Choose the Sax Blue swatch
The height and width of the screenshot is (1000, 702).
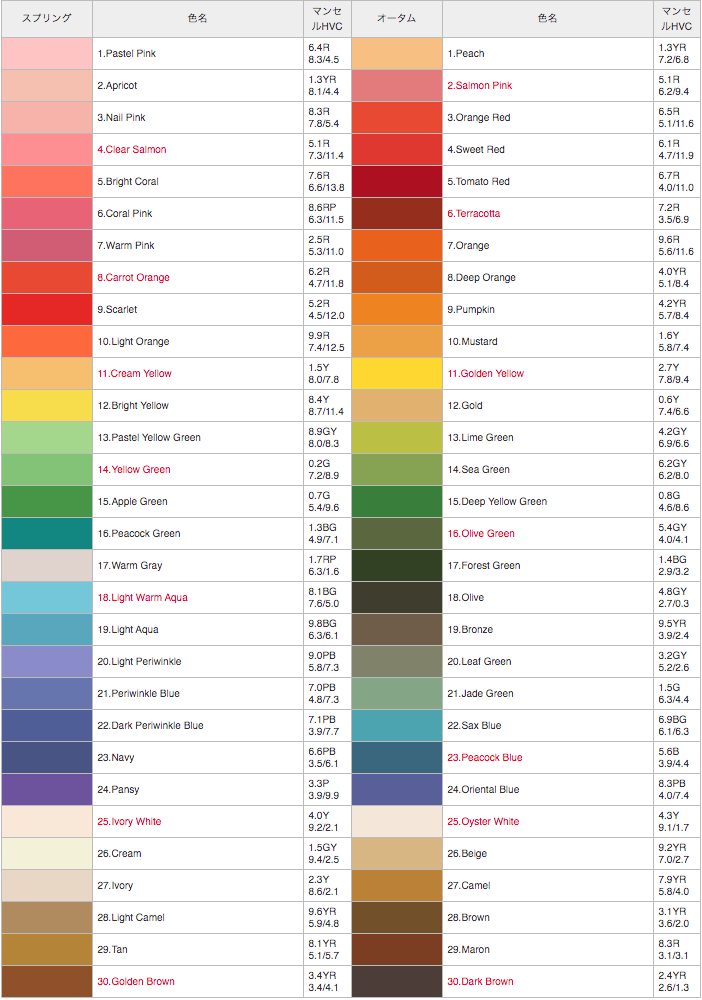point(397,725)
